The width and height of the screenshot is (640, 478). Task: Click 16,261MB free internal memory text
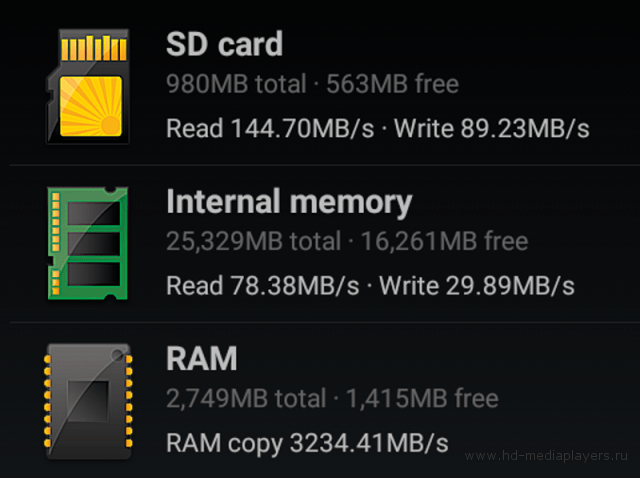pos(444,241)
